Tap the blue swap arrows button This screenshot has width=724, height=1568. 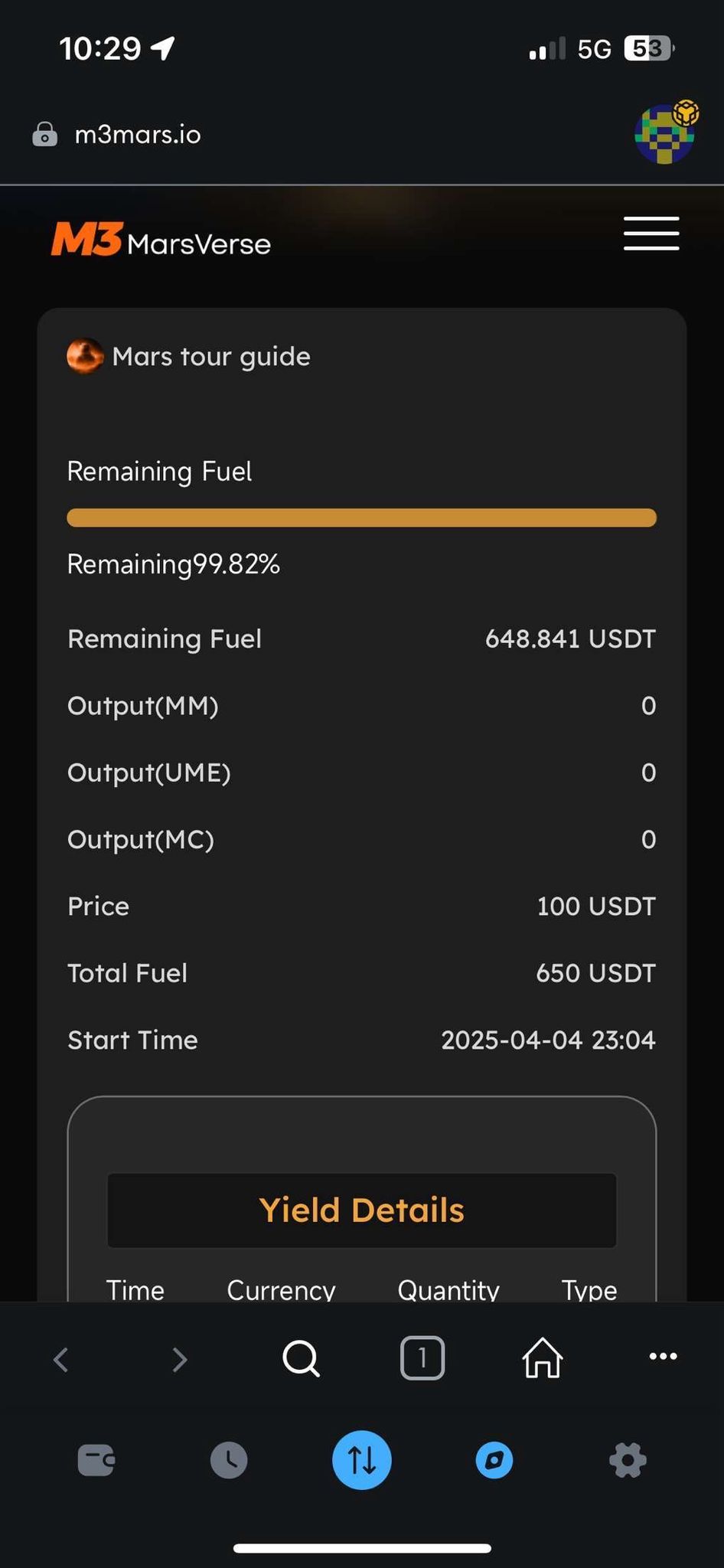[362, 1460]
